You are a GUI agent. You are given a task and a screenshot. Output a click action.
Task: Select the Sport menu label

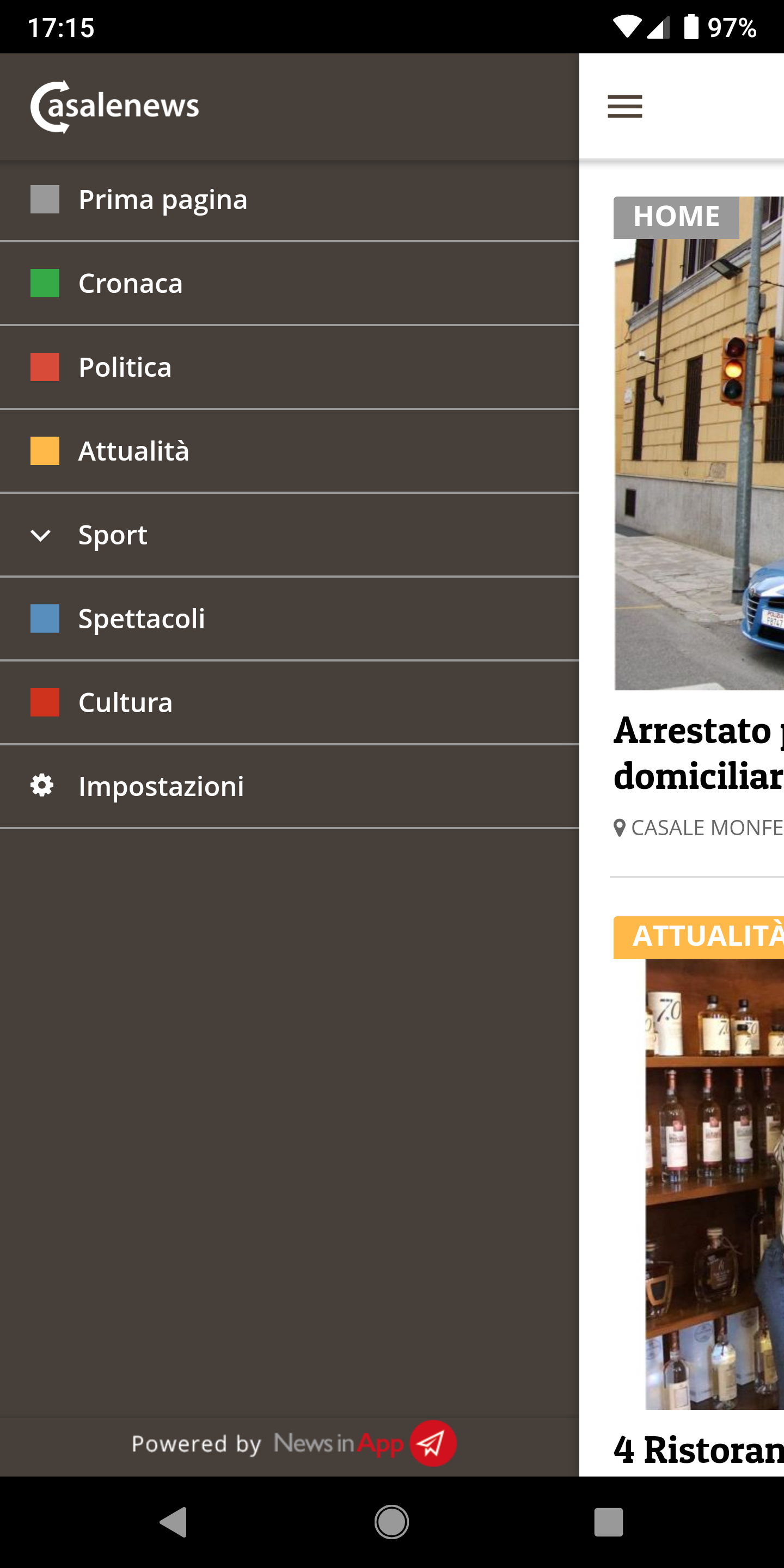(x=113, y=535)
